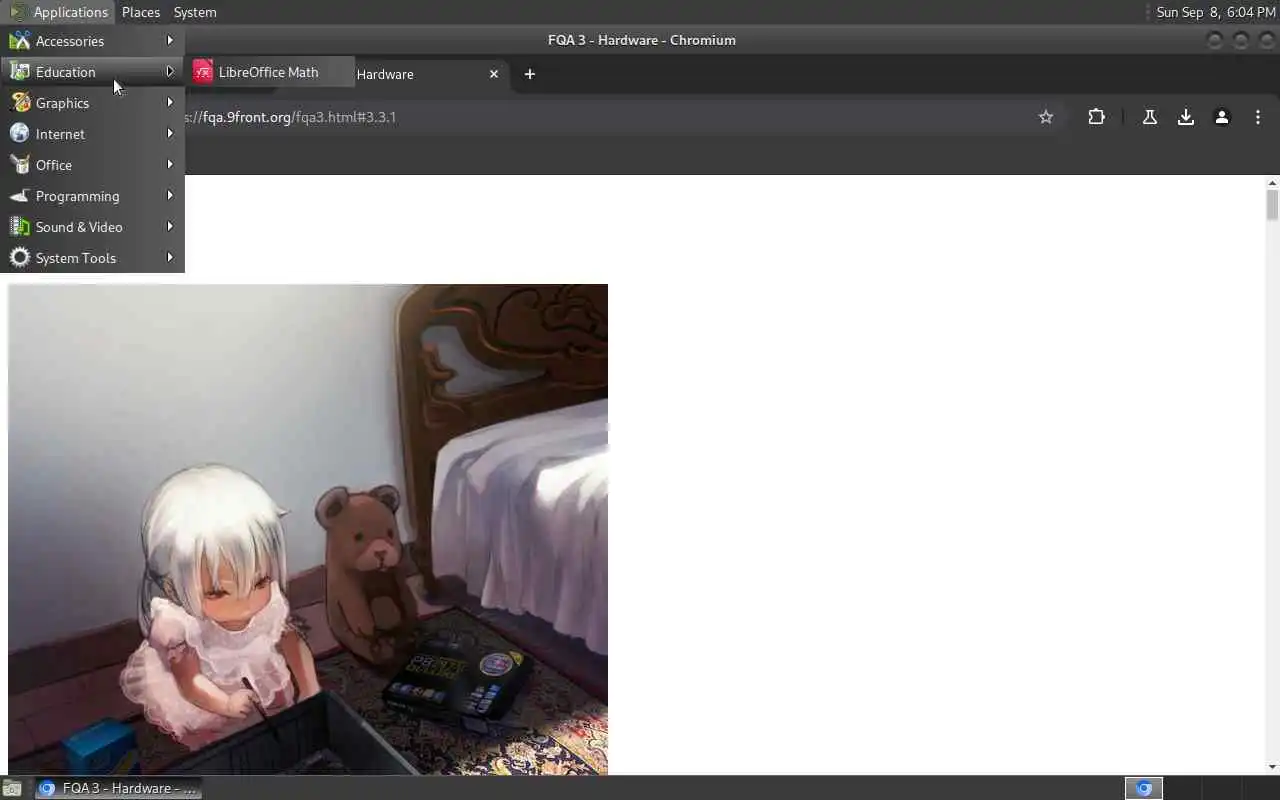Open the Chromium three-dot menu
This screenshot has height=800, width=1280.
1257,117
